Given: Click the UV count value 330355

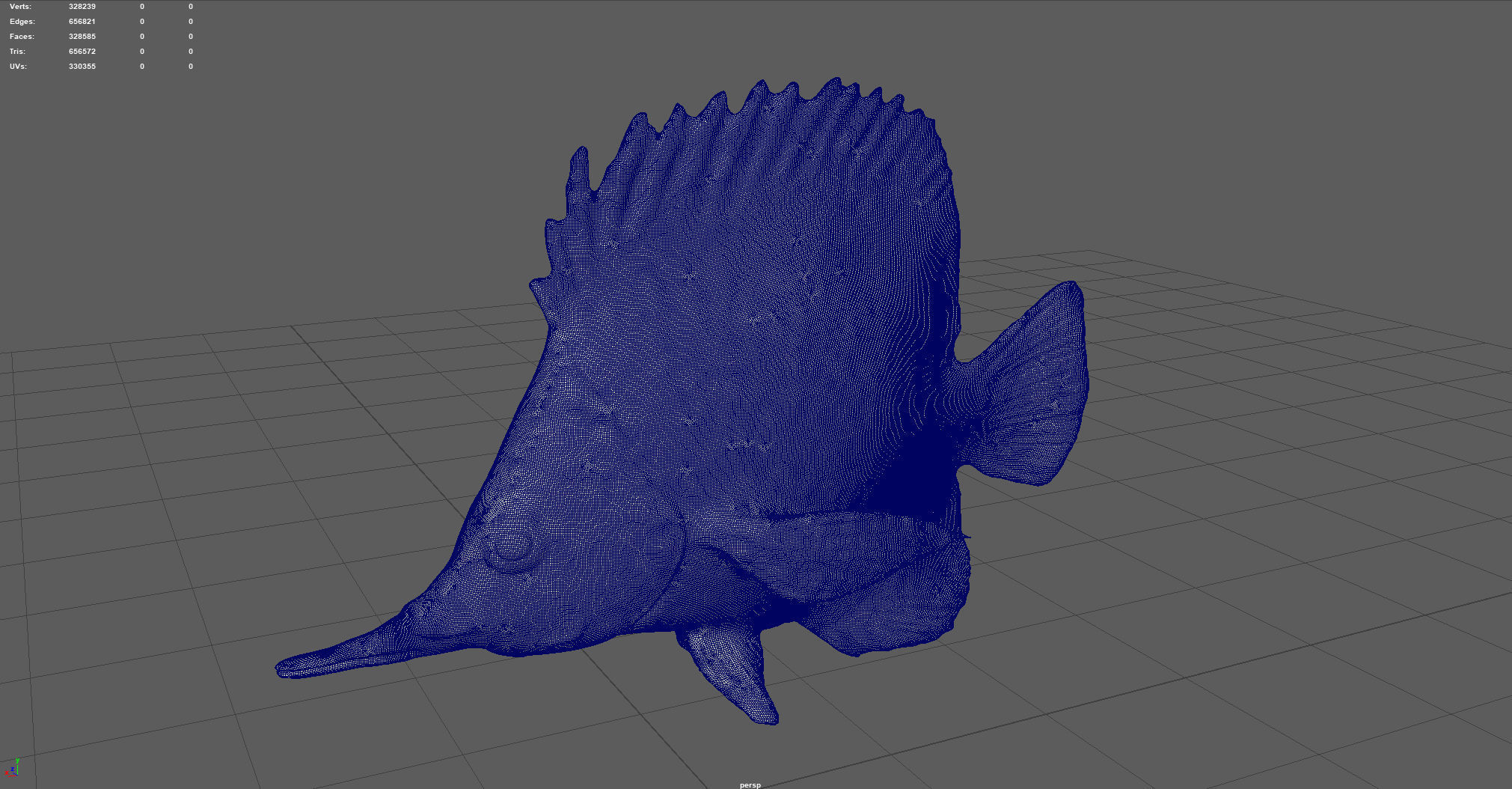Looking at the screenshot, I should [82, 66].
